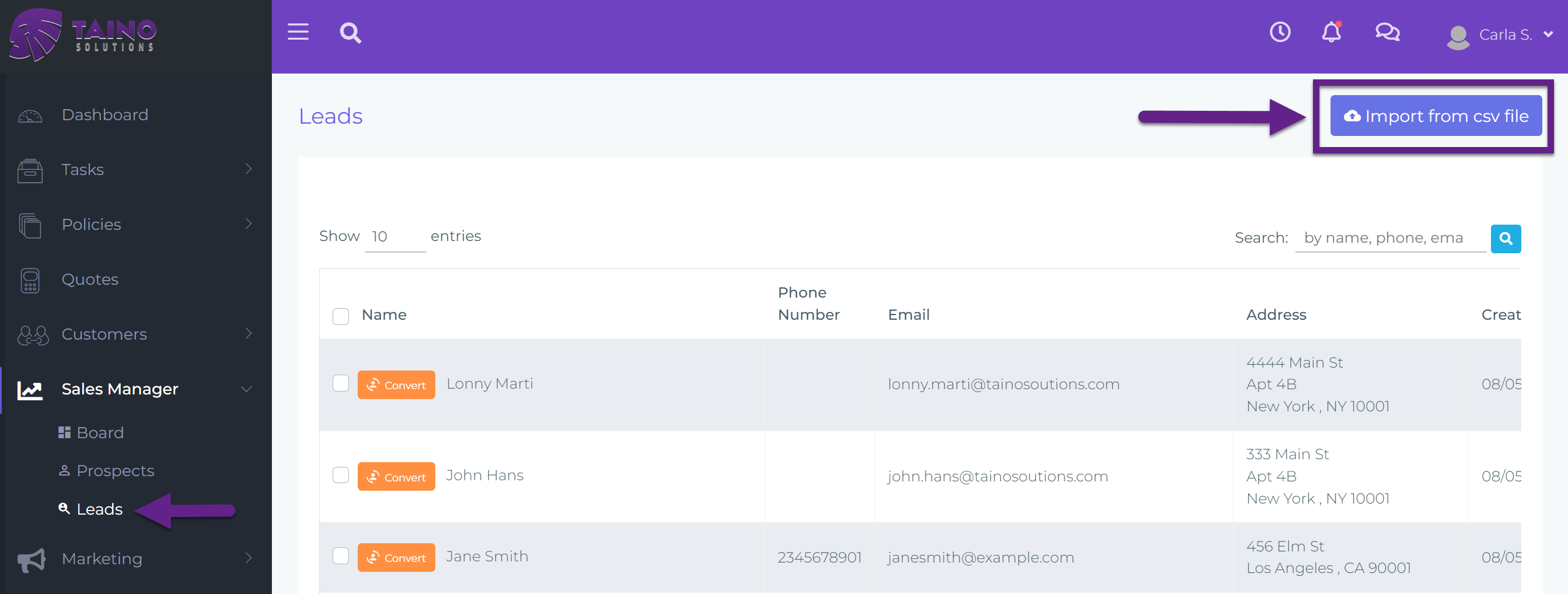This screenshot has height=594, width=1568.
Task: Click the Quotes calculator icon
Action: (x=30, y=280)
